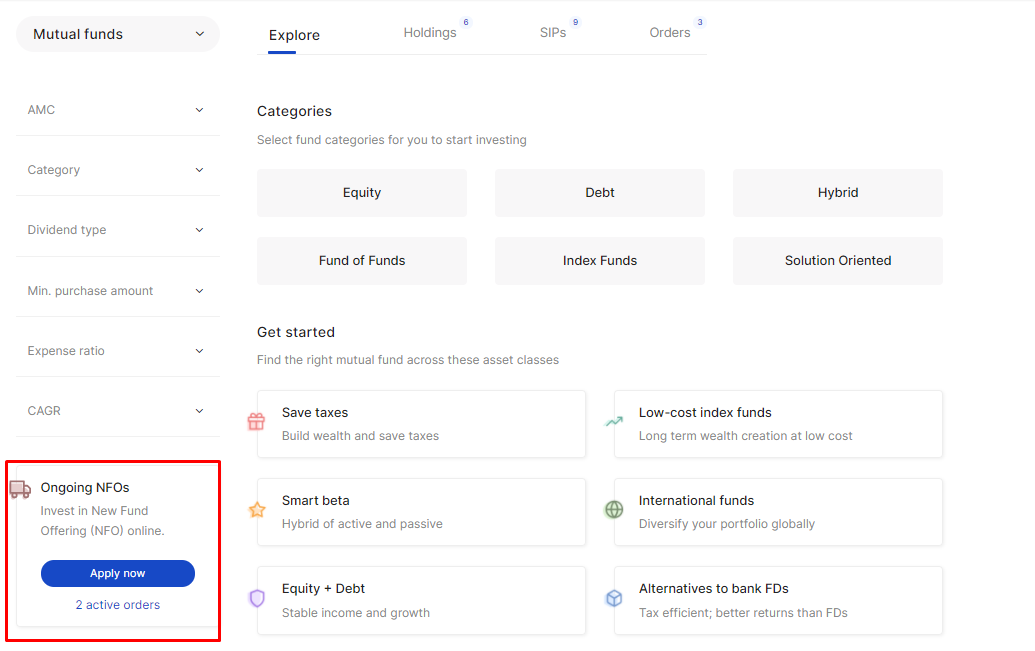This screenshot has width=1035, height=651.
Task: Expand the Expense ratio filter
Action: pyautogui.click(x=117, y=351)
